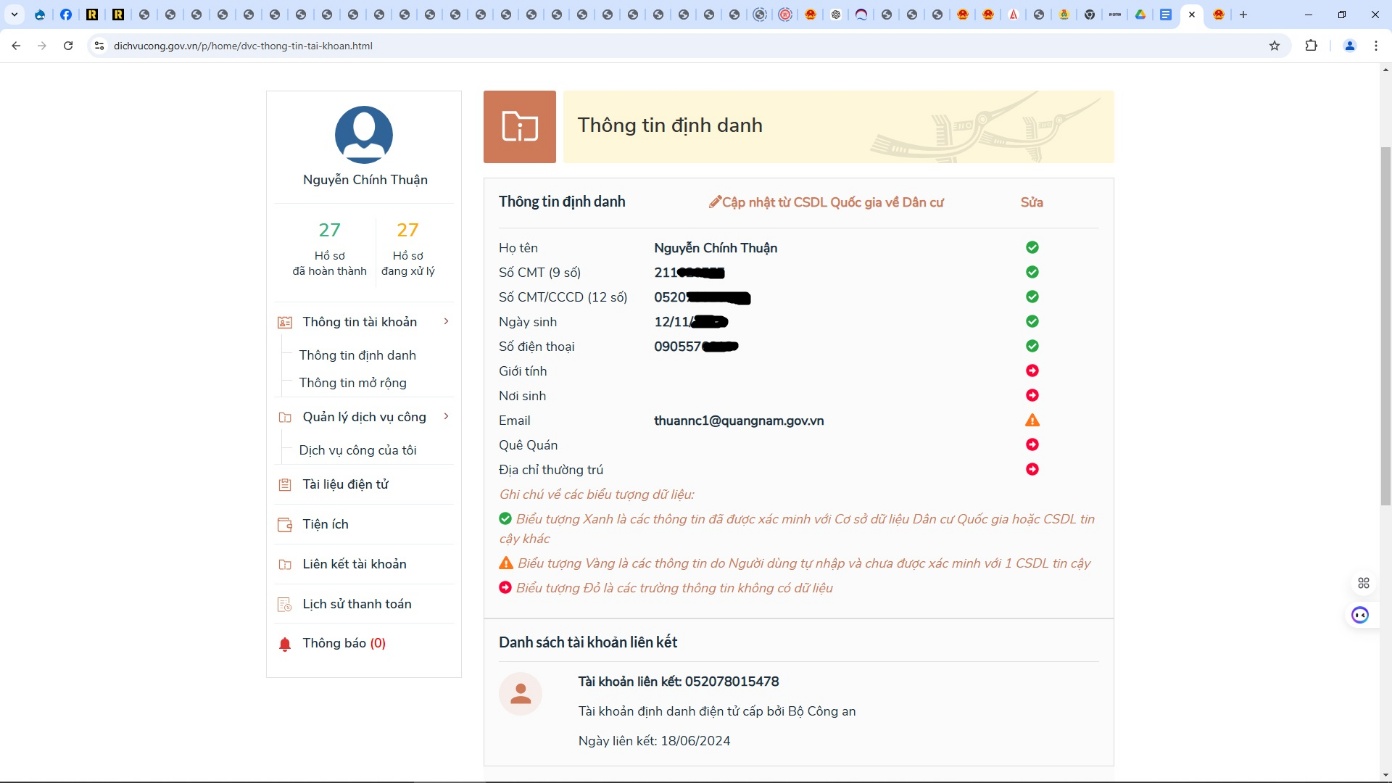Click the yellow warning icon beside Email
Screen dimensions: 1392x783
click(x=1032, y=420)
